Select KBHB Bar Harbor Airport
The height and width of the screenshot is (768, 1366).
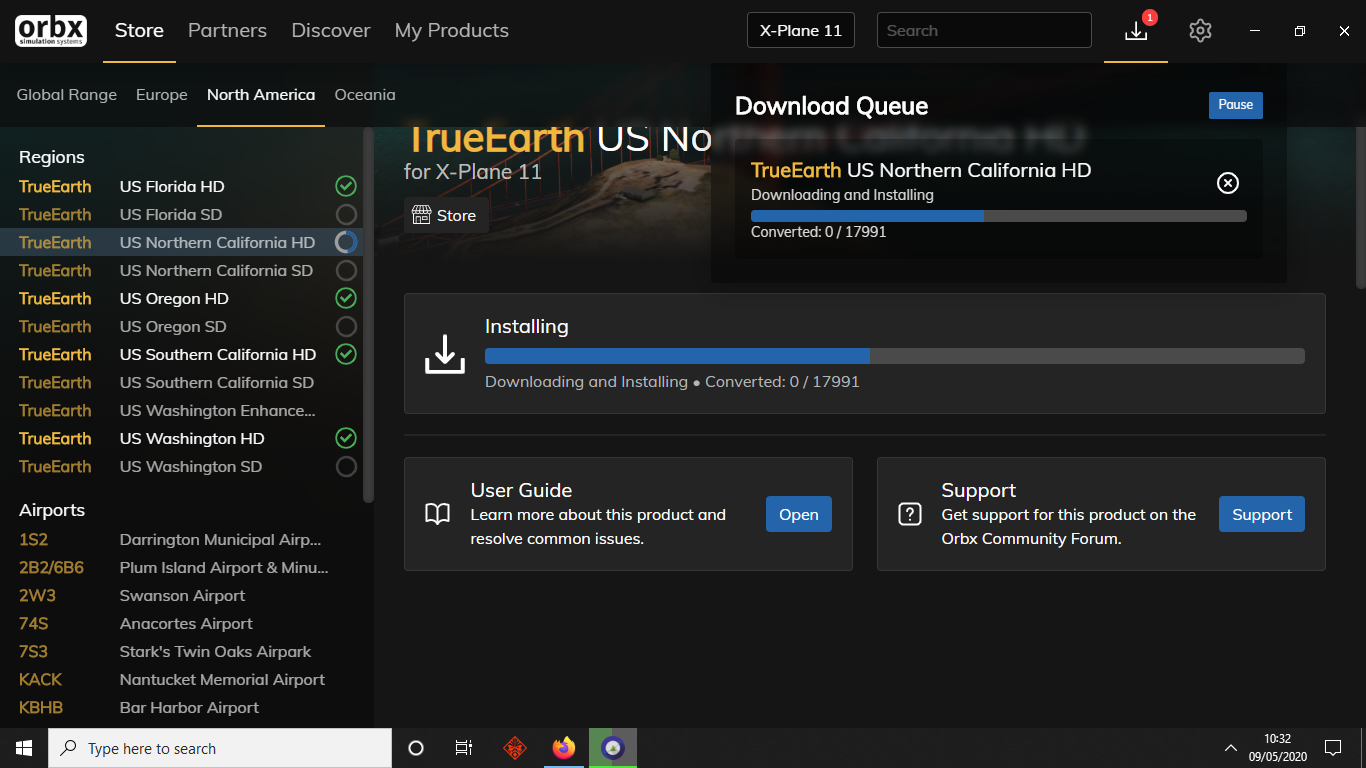pos(180,707)
